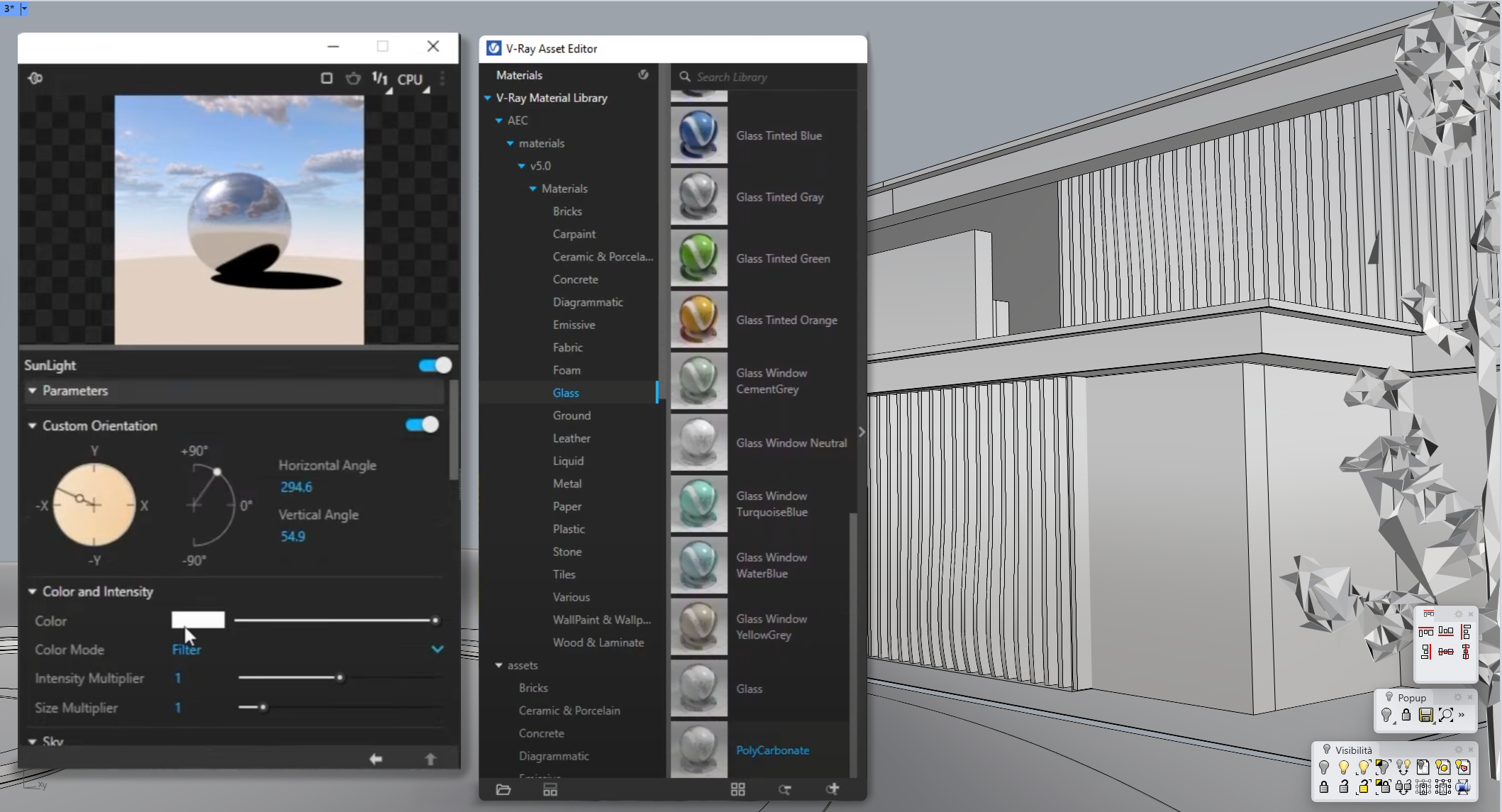Click the square stop-preview icon

pos(326,78)
